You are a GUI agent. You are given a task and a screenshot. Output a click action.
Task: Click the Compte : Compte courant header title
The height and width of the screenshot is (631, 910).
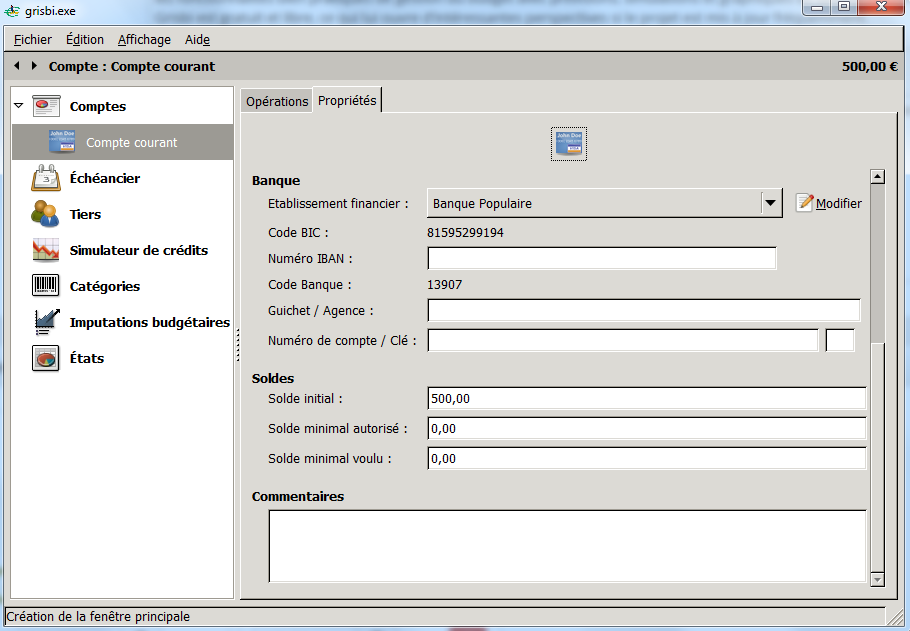click(x=132, y=66)
